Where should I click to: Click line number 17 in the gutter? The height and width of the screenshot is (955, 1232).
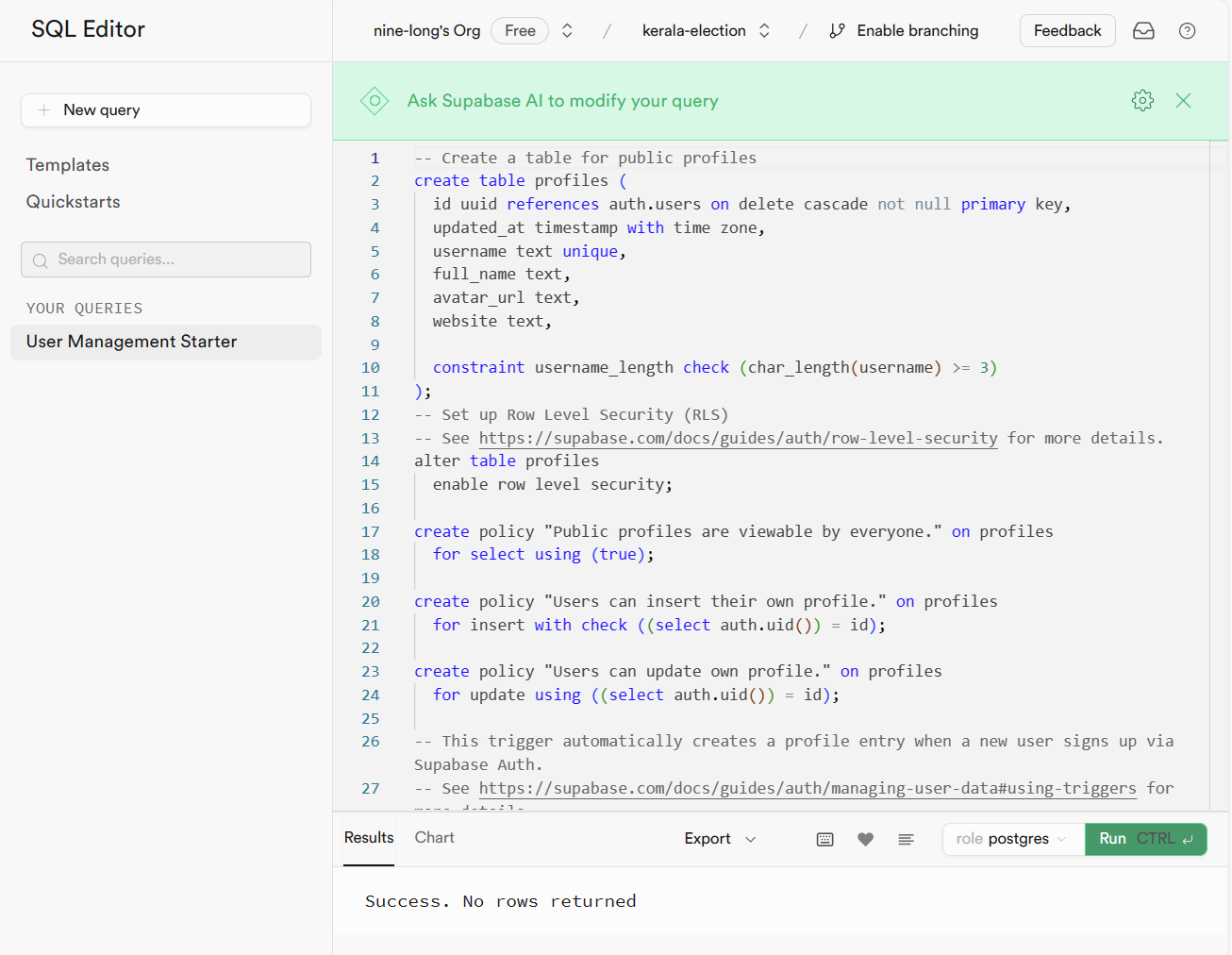(371, 532)
